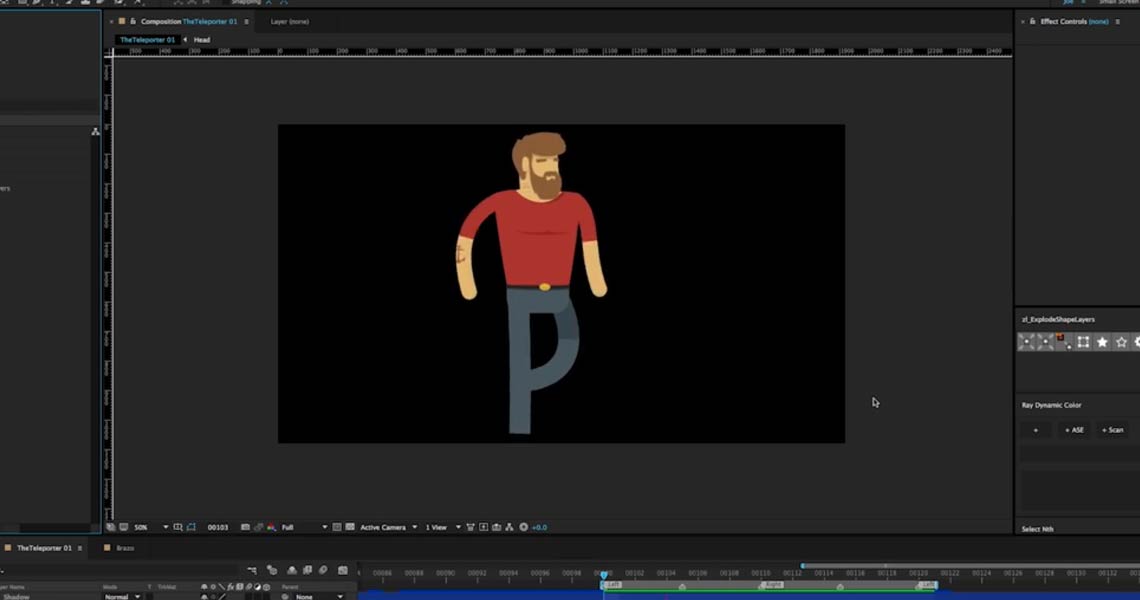
Task: Click the first explode icon in zl_ExplodeShapeLayers
Action: [x=1026, y=342]
